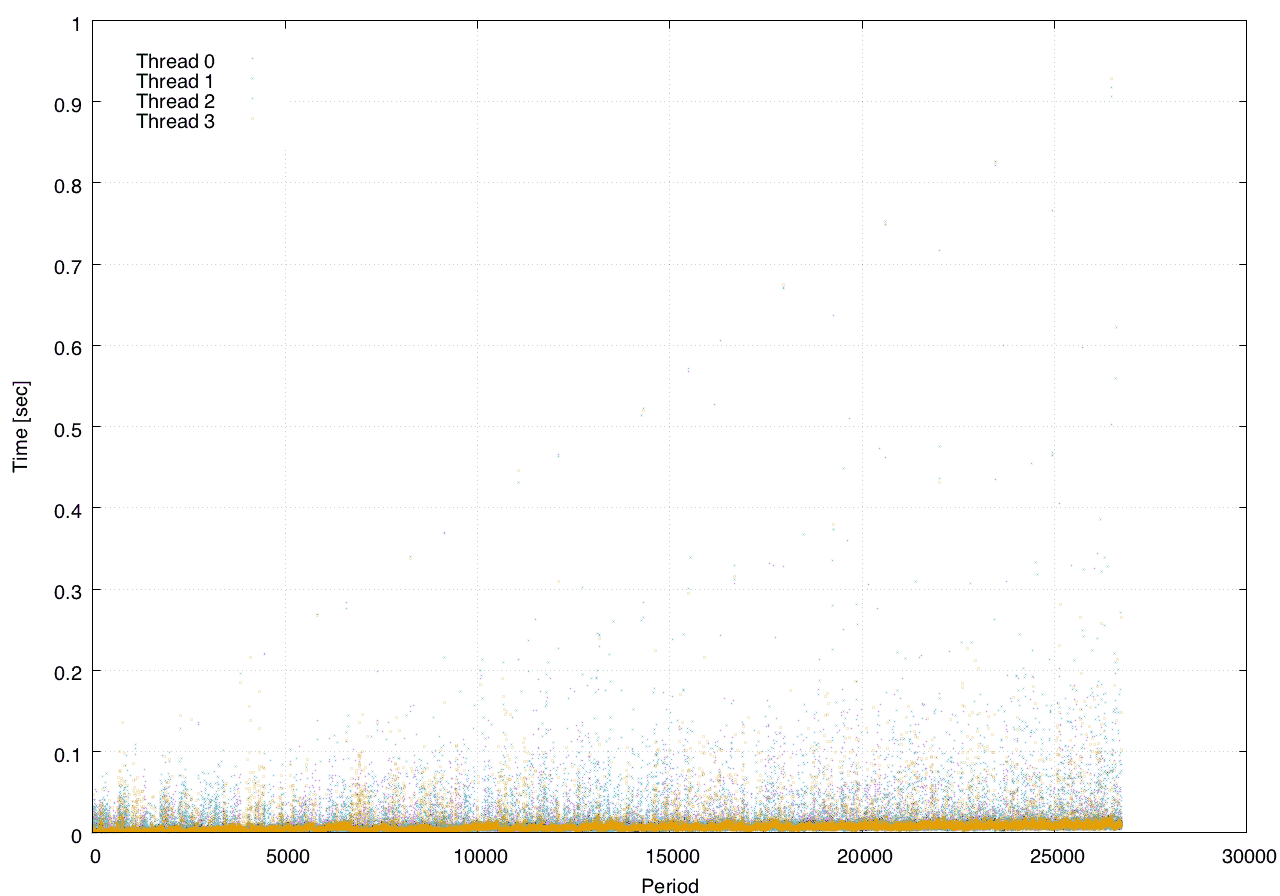The image size is (1280, 896).
Task: Click the Thread 1 legend label
Action: tap(175, 81)
